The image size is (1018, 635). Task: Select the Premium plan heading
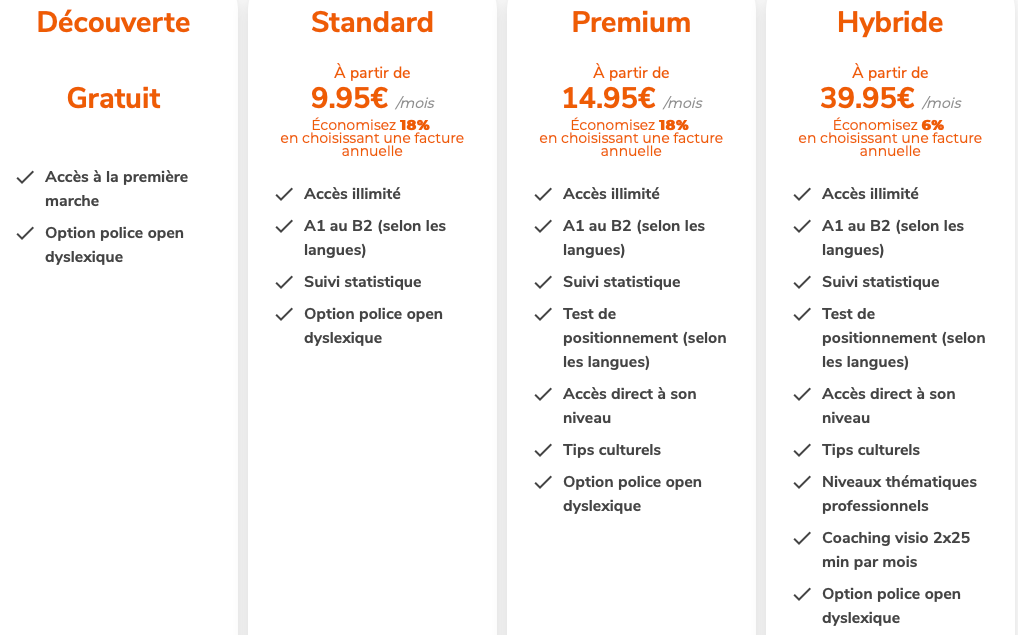pyautogui.click(x=631, y=22)
